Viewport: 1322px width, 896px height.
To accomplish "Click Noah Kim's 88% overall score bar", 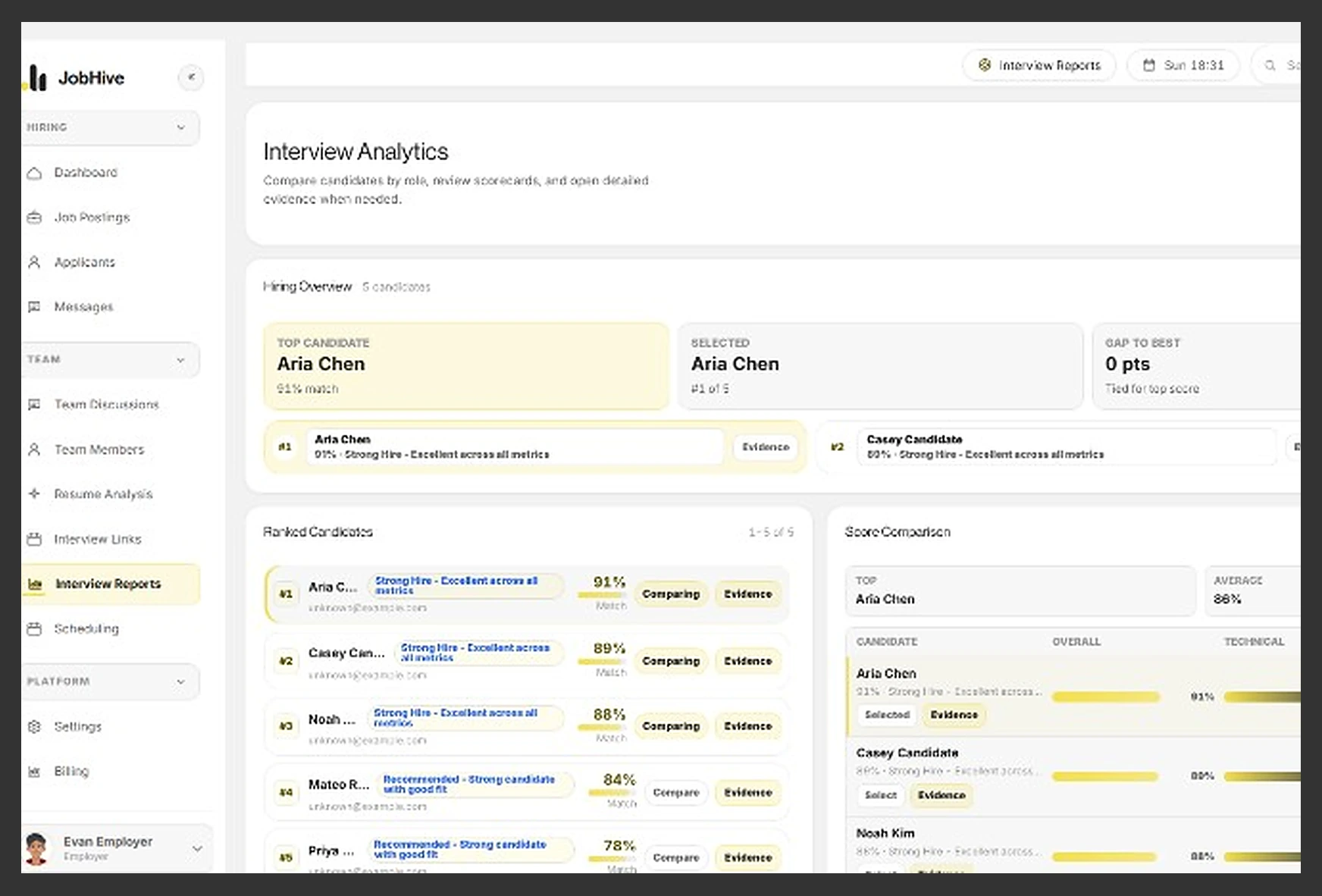I will coord(1104,857).
